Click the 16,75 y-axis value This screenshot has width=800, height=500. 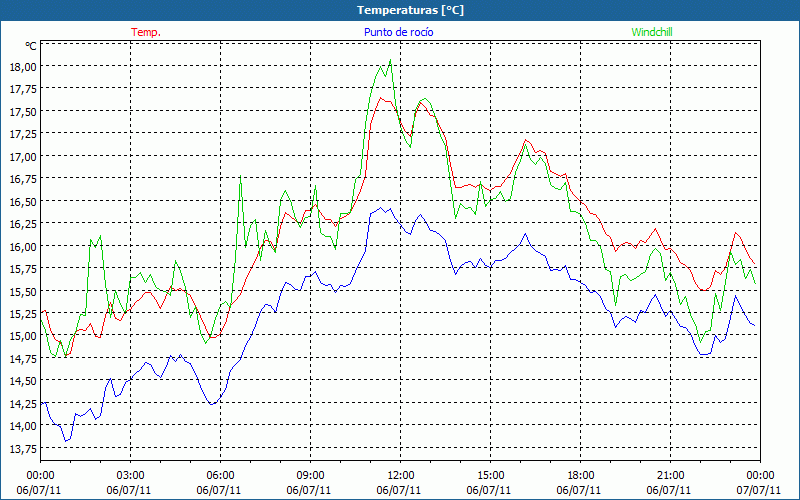coord(23,179)
